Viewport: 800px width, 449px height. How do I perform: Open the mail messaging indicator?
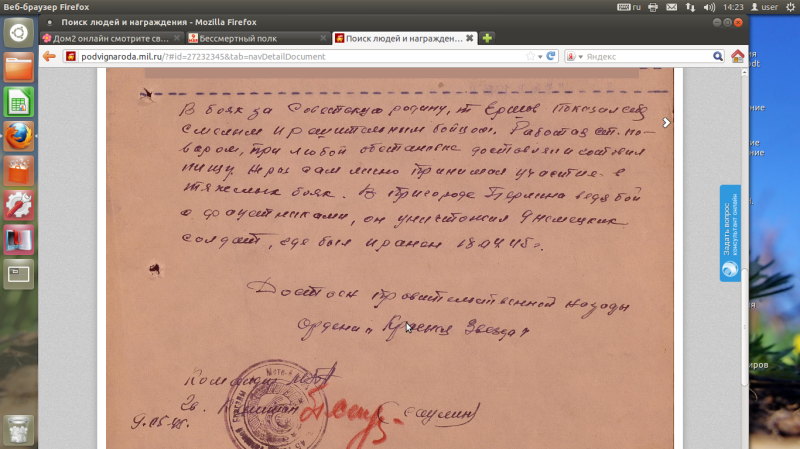click(671, 7)
